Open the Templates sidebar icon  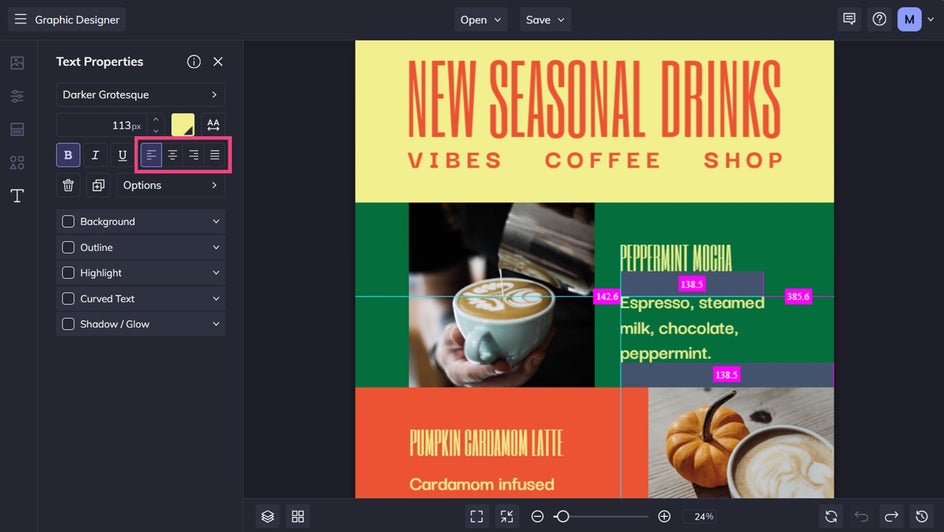17,129
